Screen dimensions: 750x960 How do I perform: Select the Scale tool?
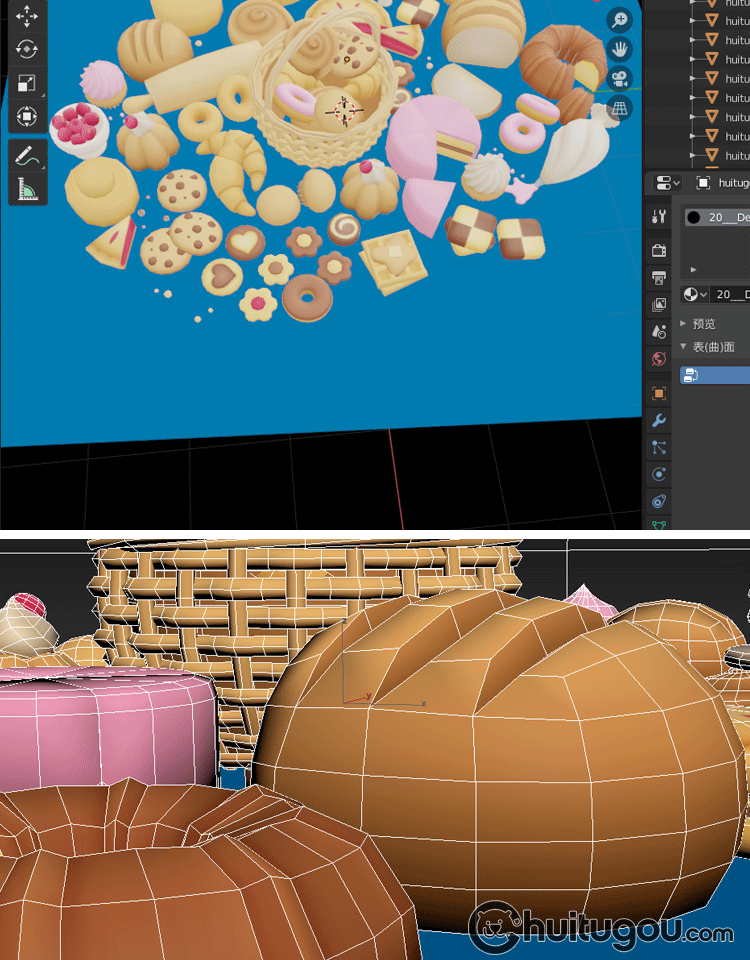[x=27, y=83]
